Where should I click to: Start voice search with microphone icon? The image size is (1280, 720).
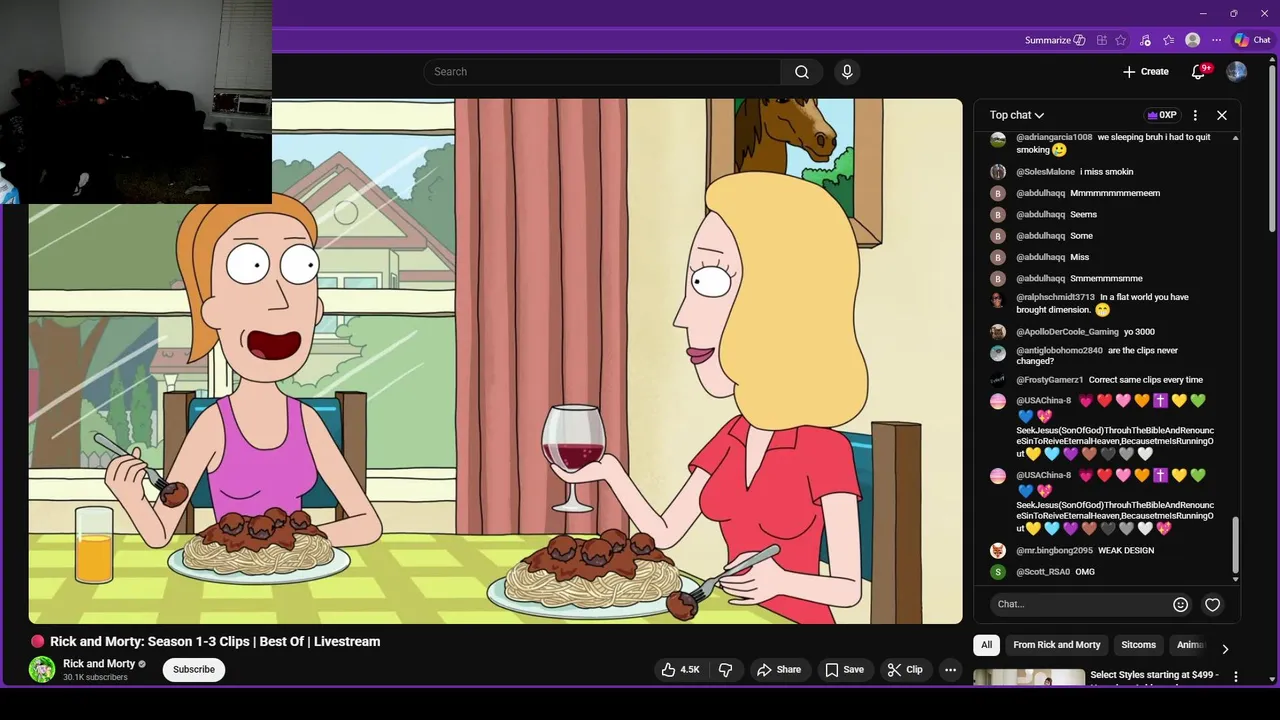(x=847, y=72)
